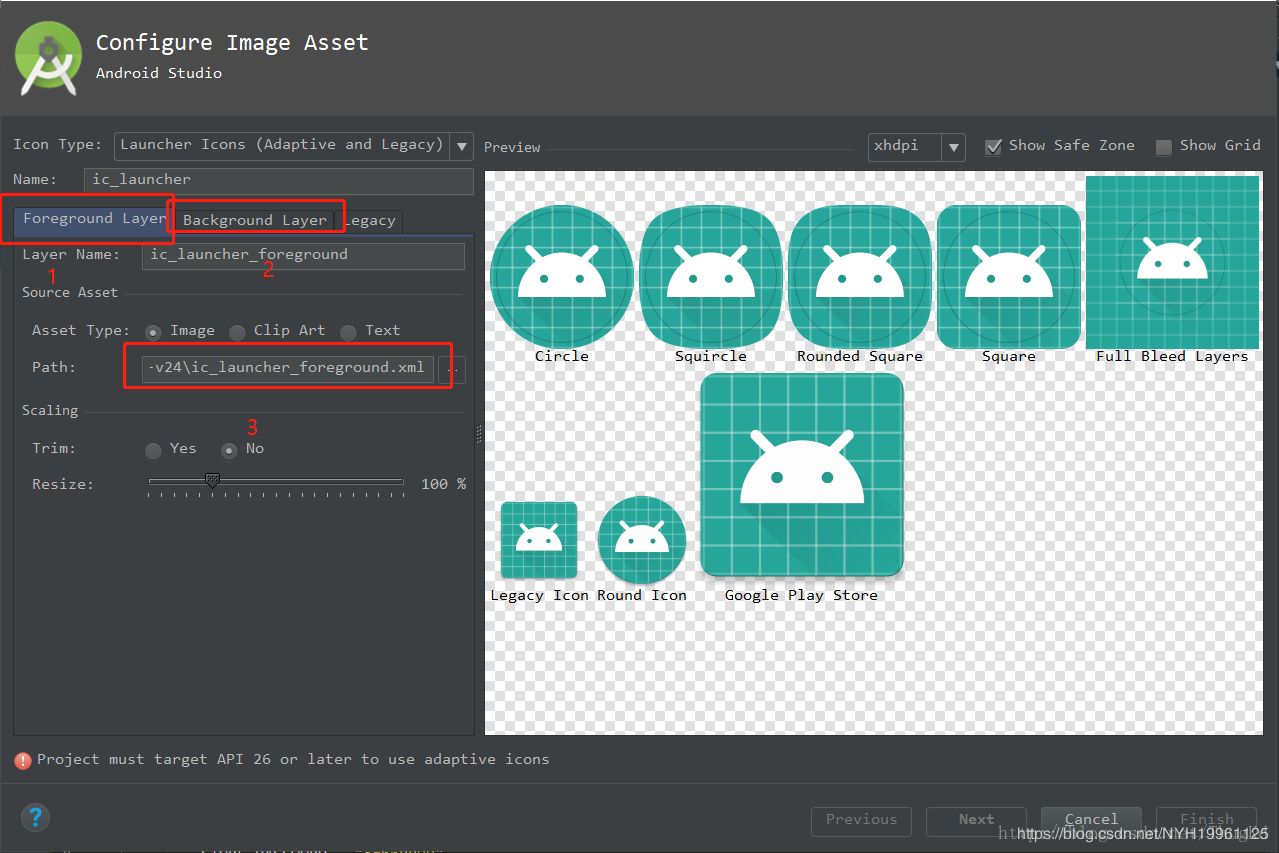Enable the Show Grid checkbox
Image resolution: width=1279 pixels, height=853 pixels.
click(x=1163, y=147)
